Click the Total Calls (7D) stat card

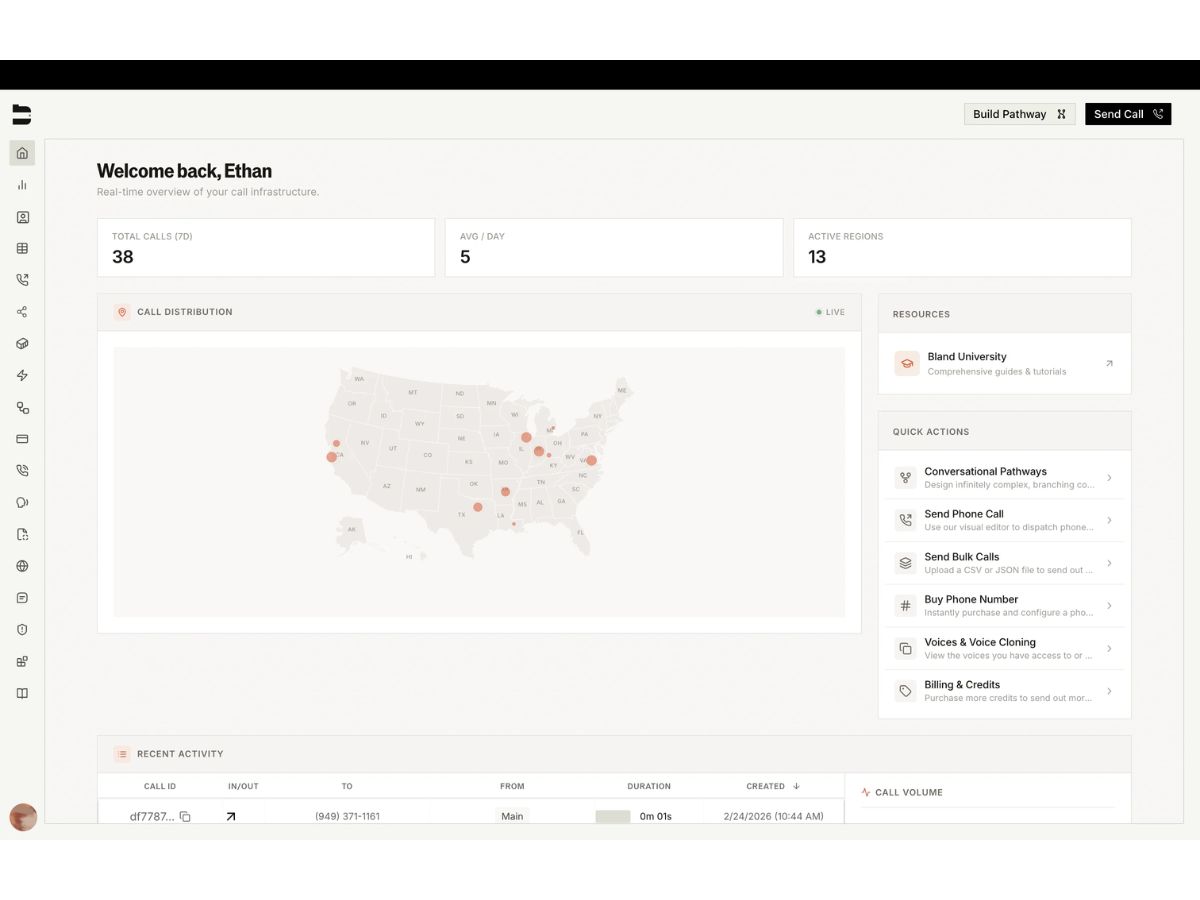266,247
